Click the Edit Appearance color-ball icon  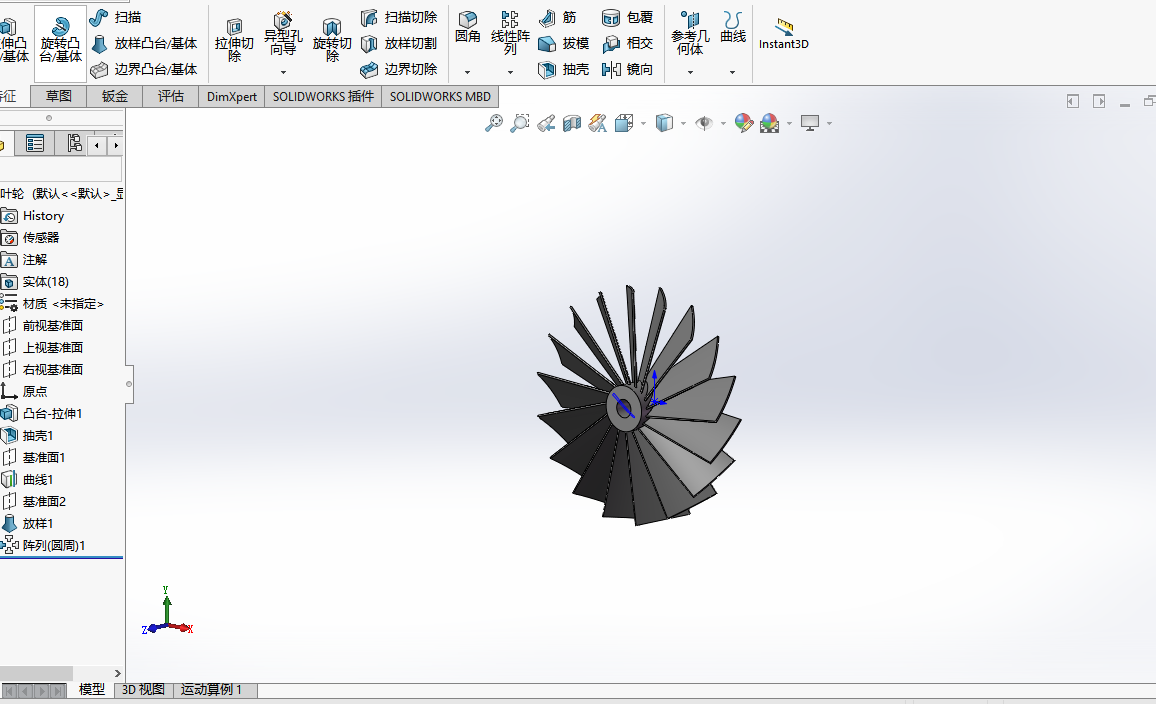[744, 123]
